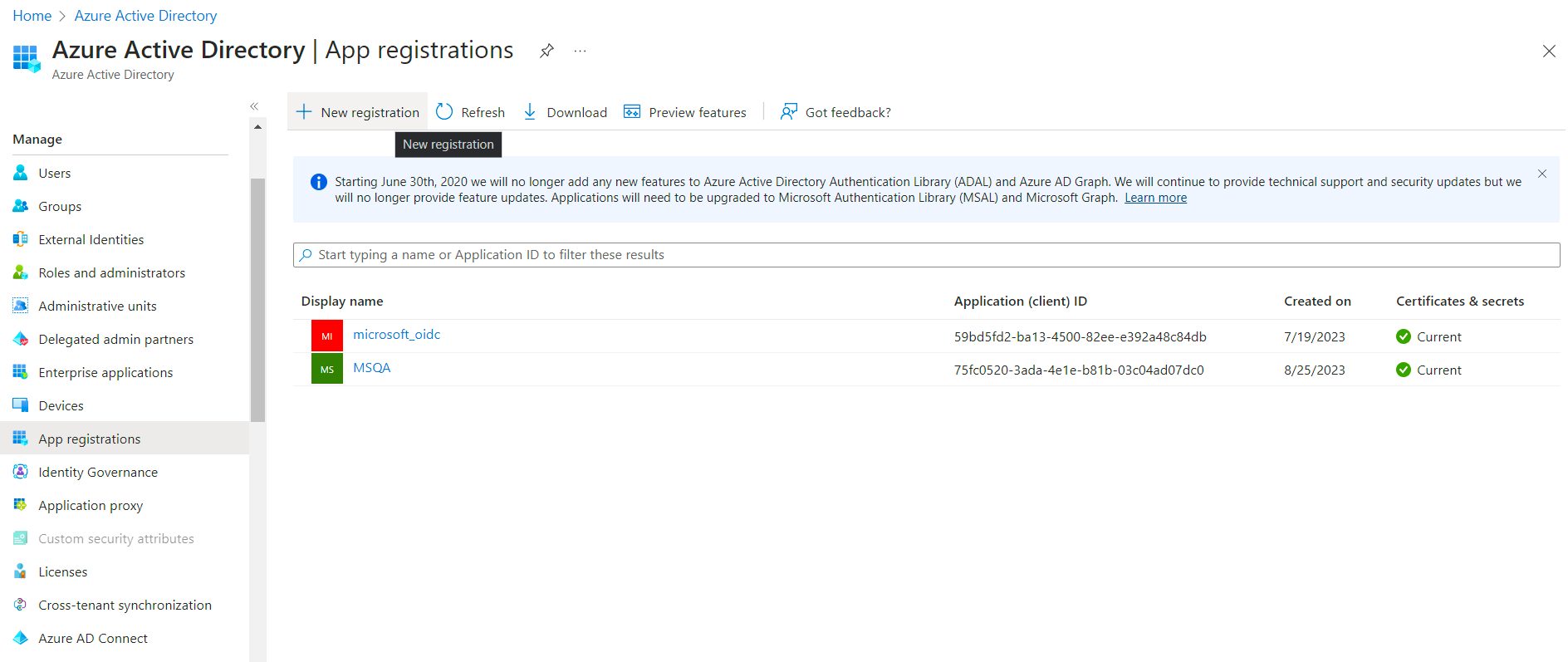Viewport: 1568px width, 662px height.
Task: Click the Licenses icon in sidebar
Action: tap(21, 571)
